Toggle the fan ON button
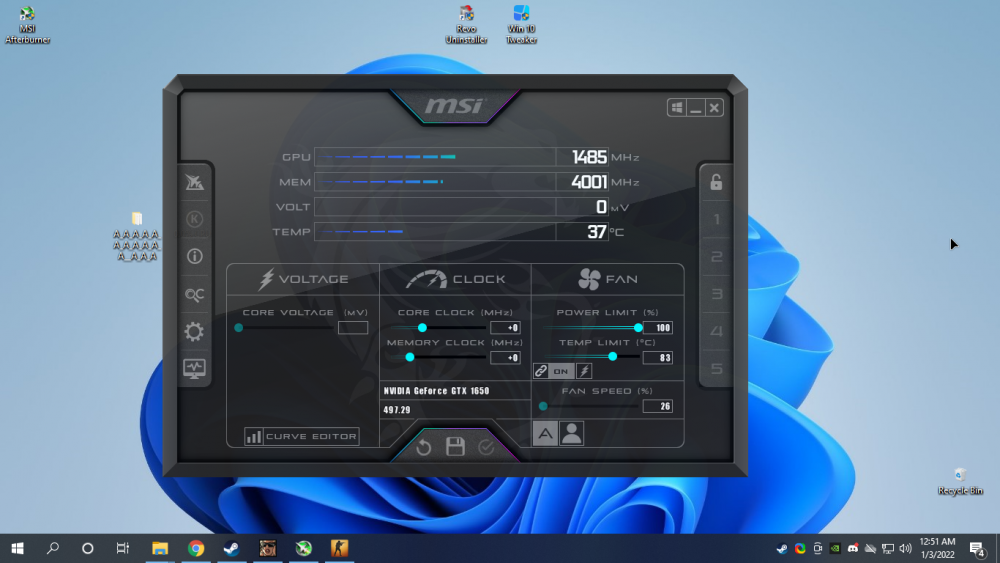Viewport: 1000px width, 563px height. coord(561,370)
